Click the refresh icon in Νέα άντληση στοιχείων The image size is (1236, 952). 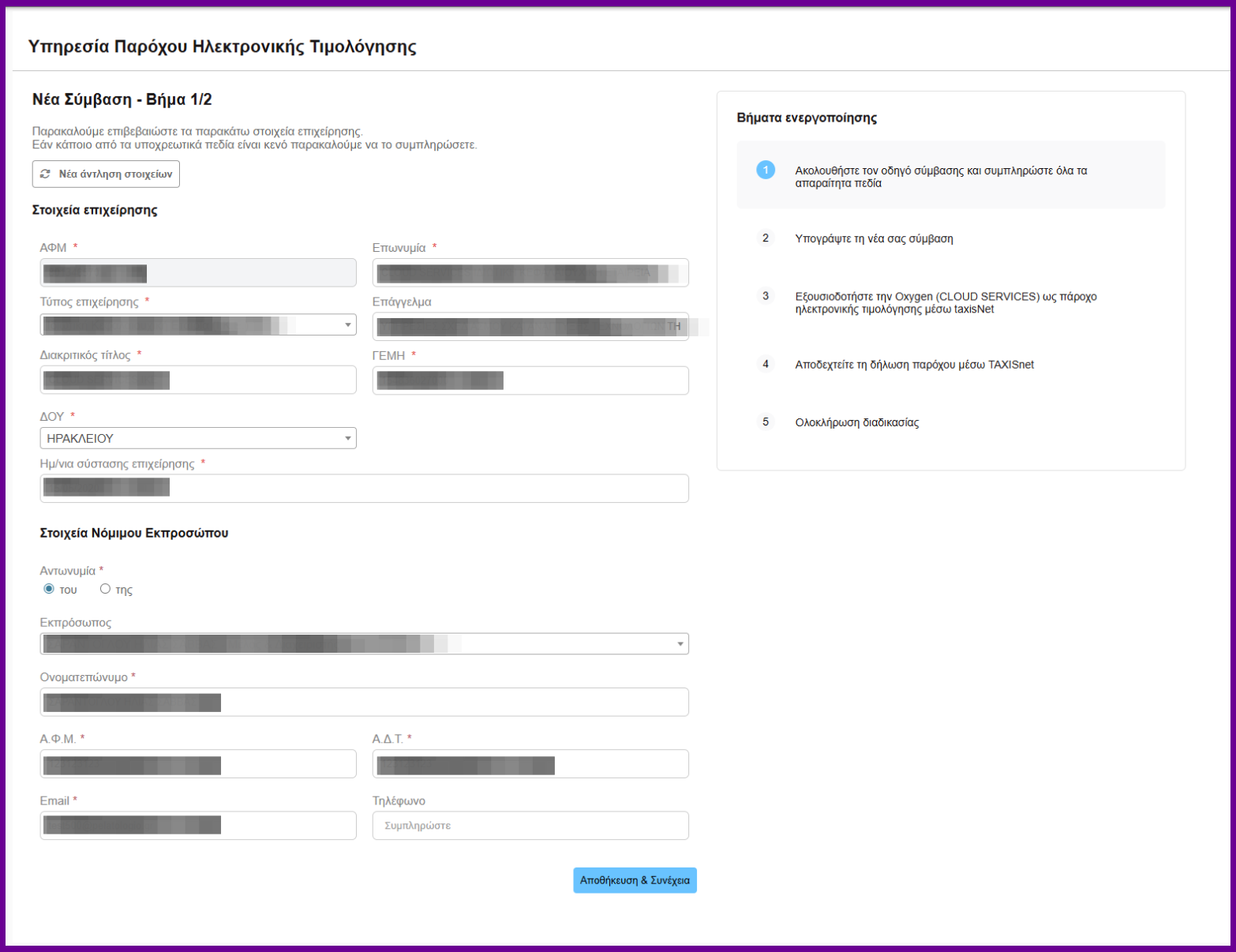pyautogui.click(x=46, y=174)
